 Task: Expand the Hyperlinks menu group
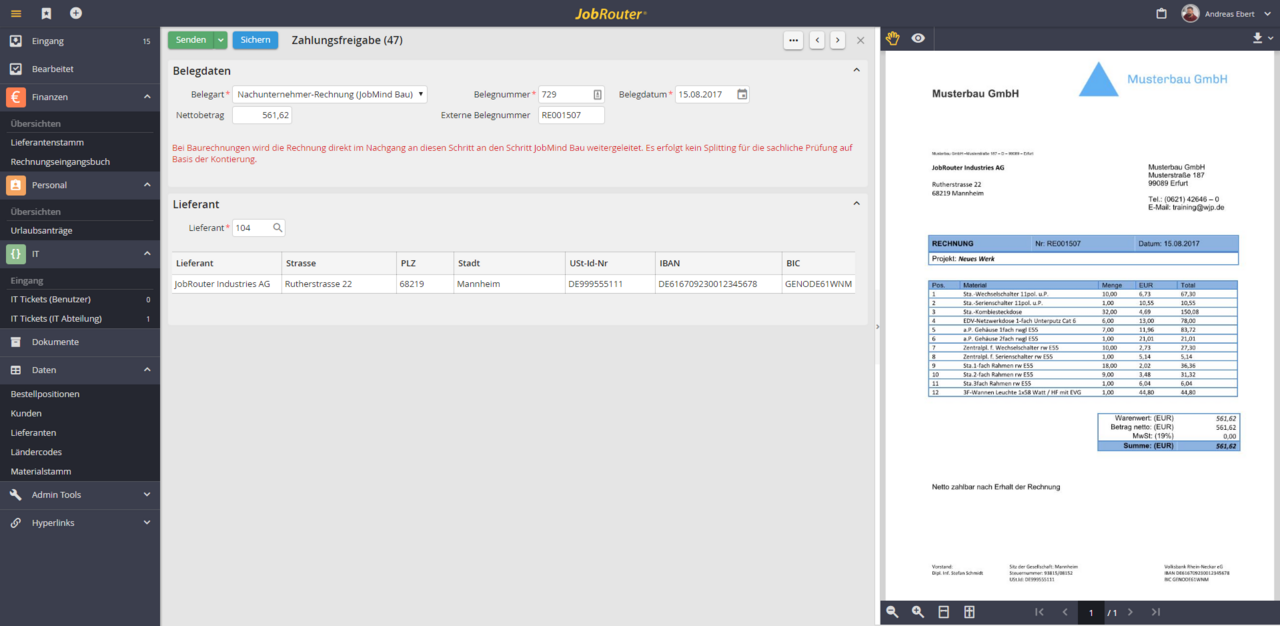147,523
